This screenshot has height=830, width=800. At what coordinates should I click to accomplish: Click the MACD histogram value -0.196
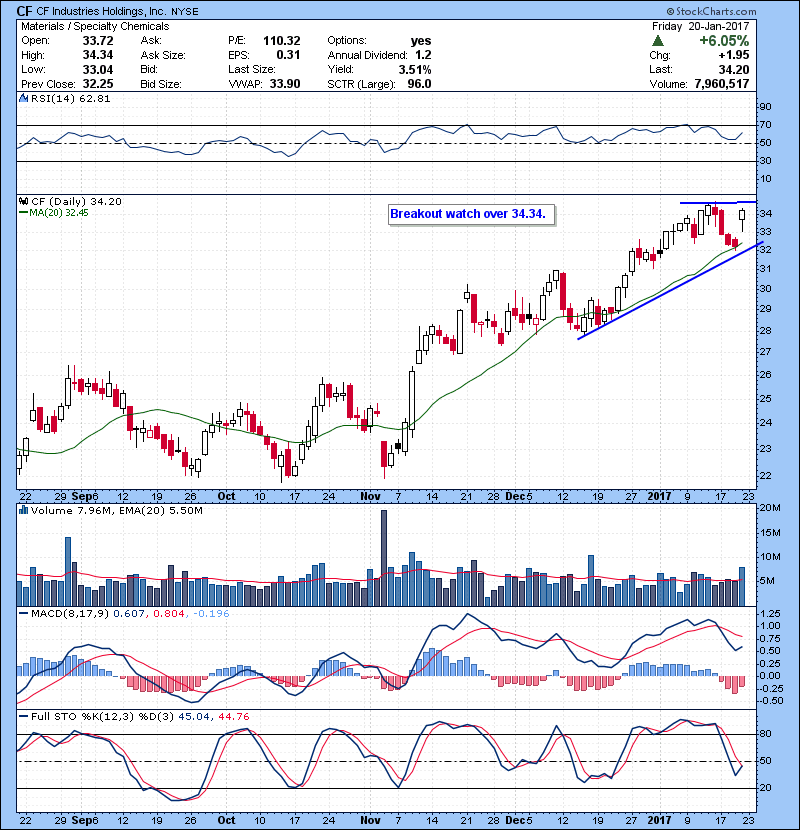(x=211, y=614)
